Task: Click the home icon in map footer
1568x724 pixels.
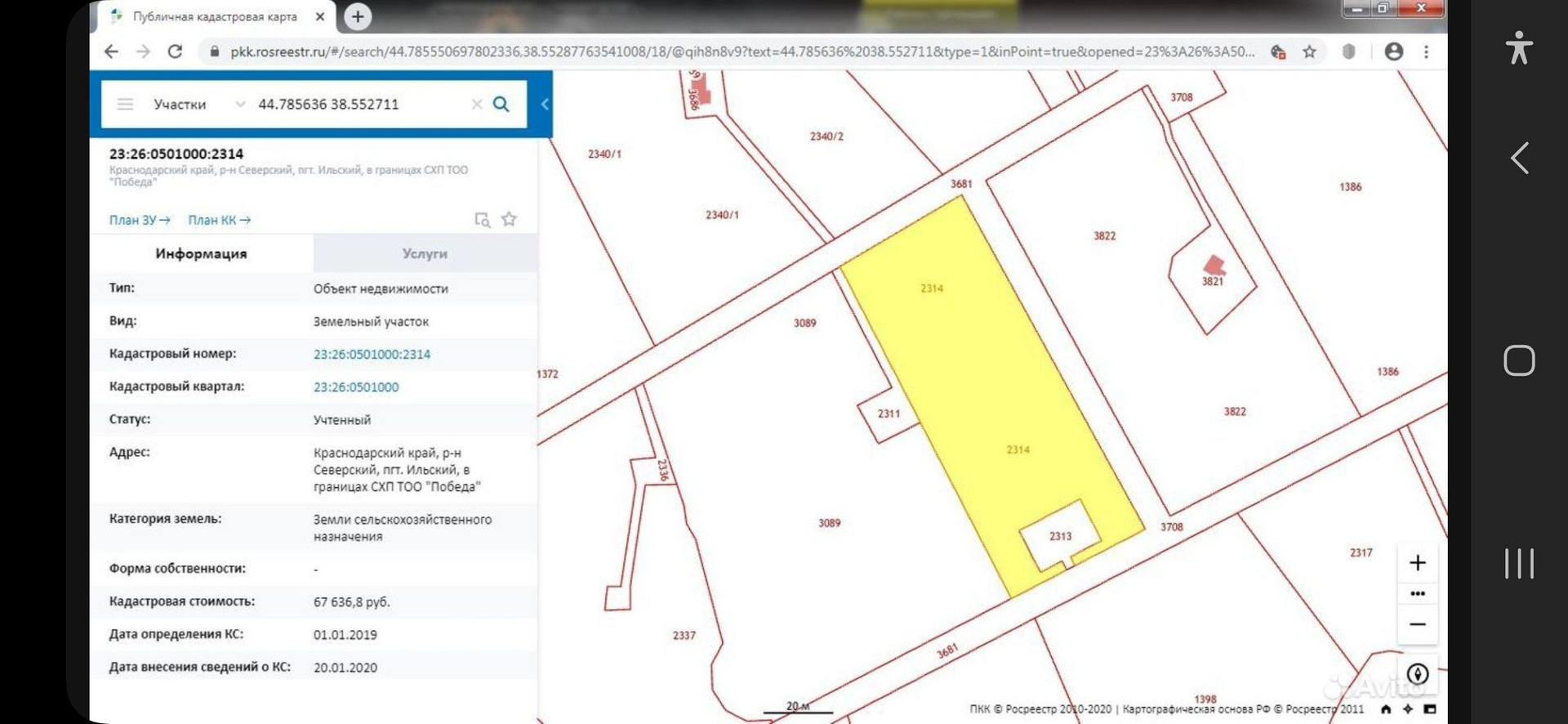Action: [x=1386, y=709]
